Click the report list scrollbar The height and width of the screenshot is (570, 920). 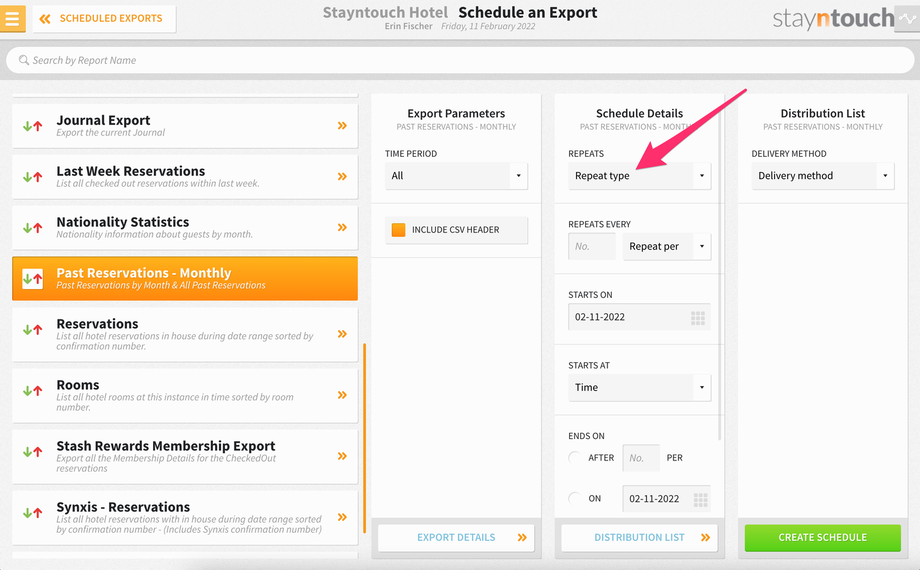click(x=364, y=438)
